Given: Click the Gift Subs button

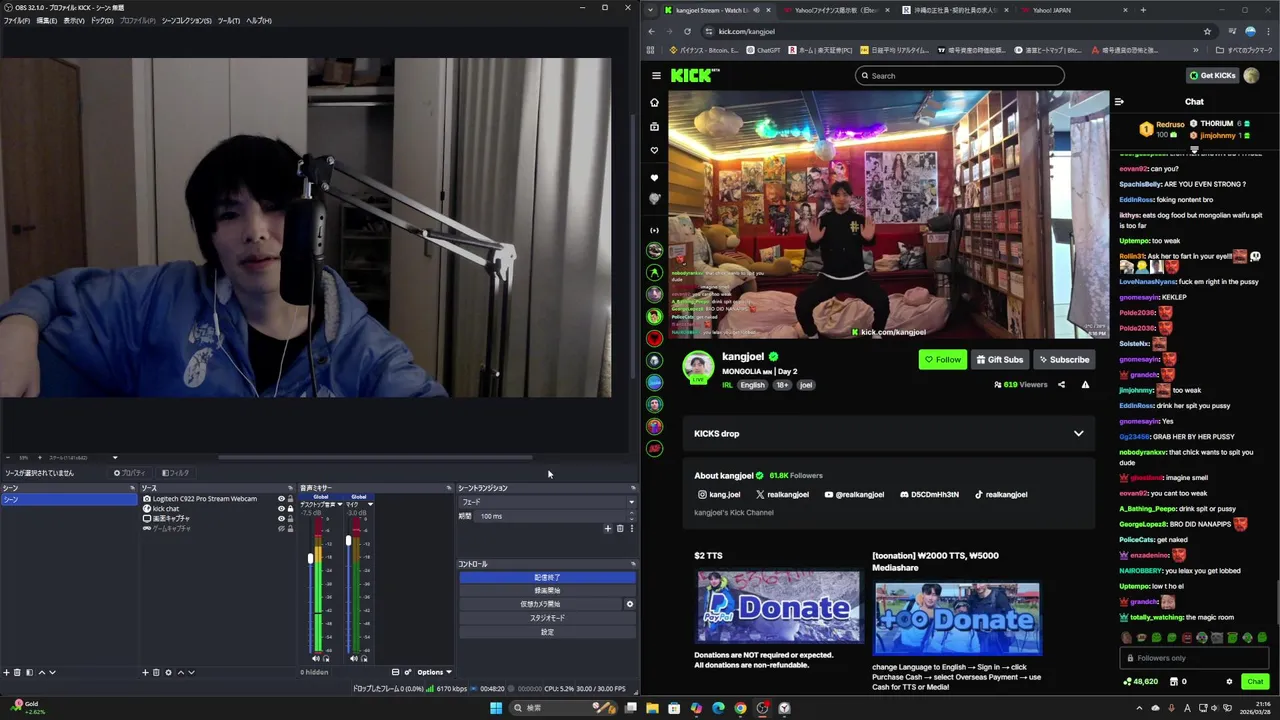Looking at the screenshot, I should coord(1000,360).
